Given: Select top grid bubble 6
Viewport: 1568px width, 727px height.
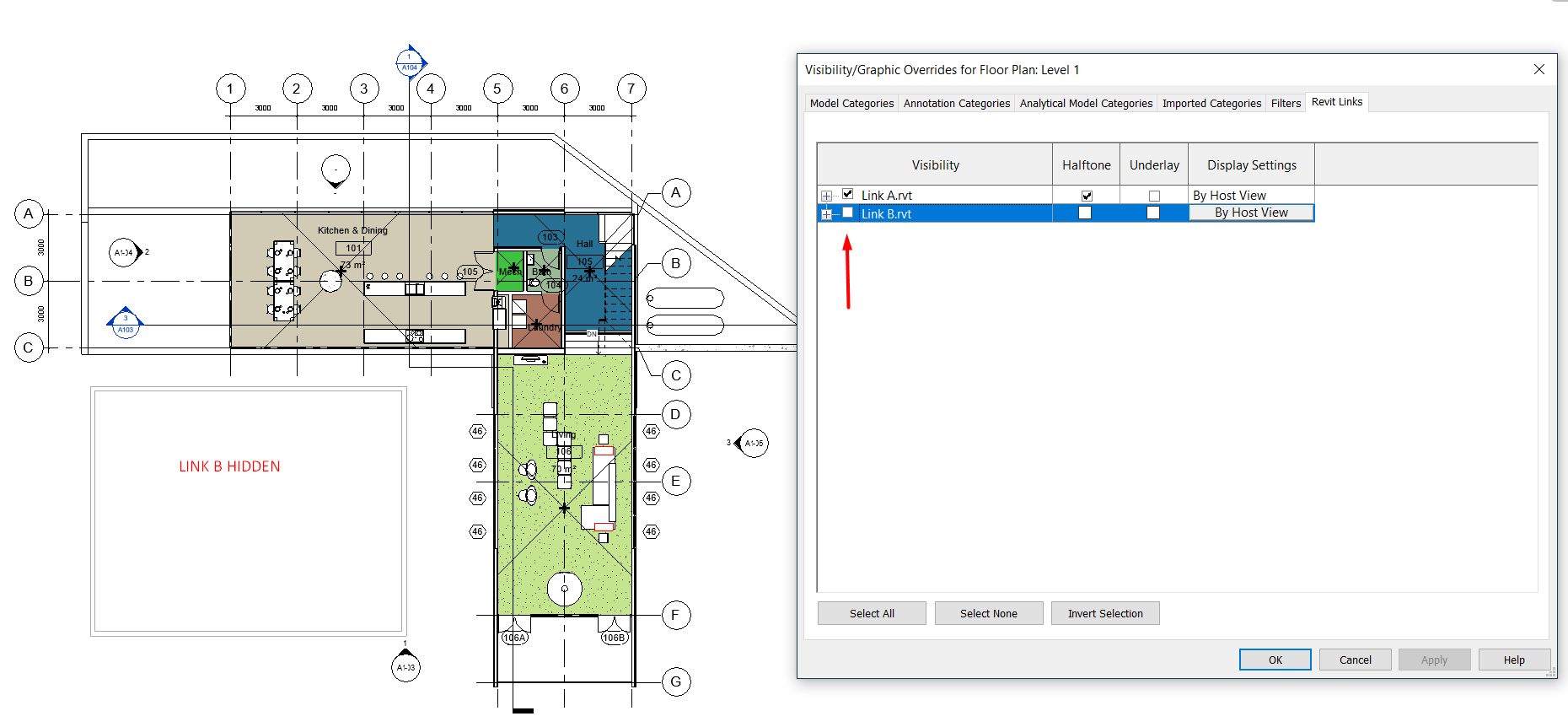Looking at the screenshot, I should [565, 89].
